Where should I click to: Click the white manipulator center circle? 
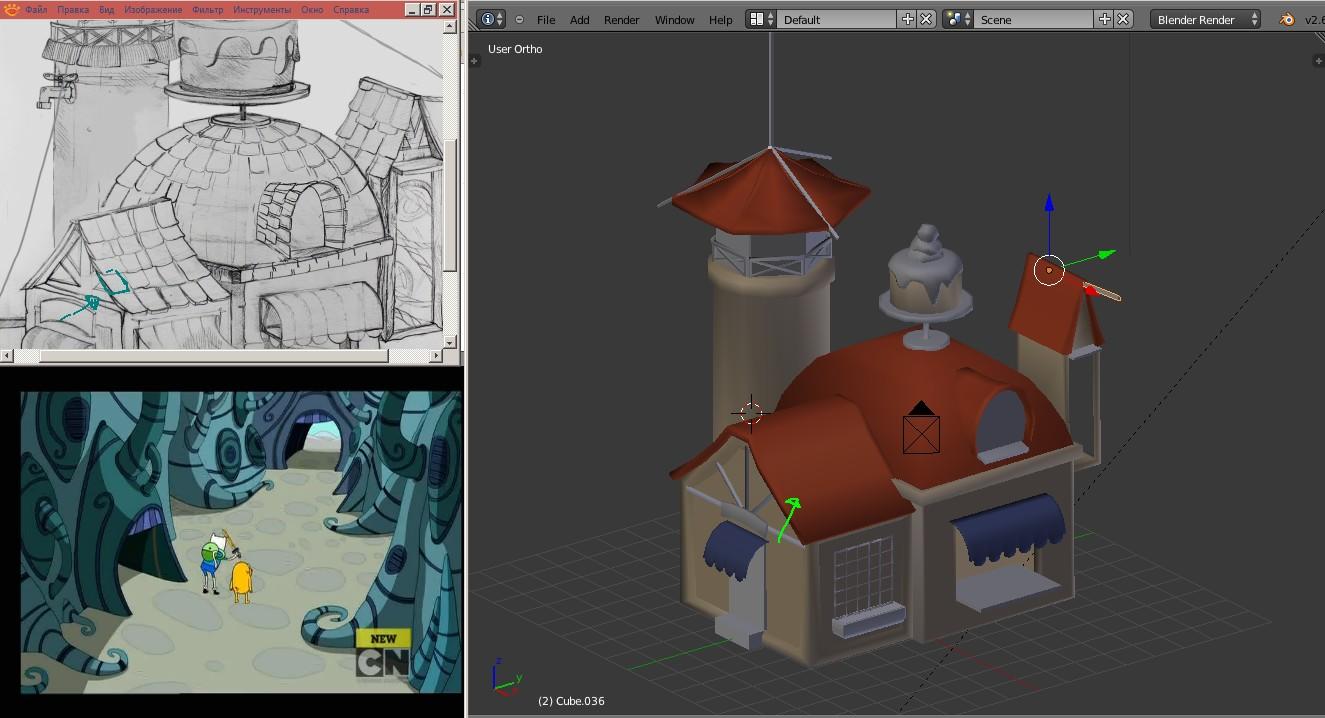point(1049,270)
